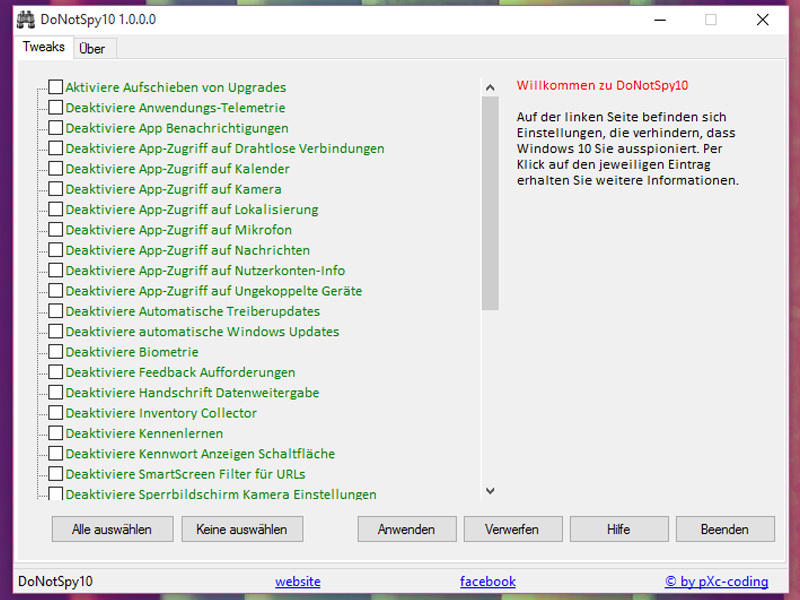The height and width of the screenshot is (600, 800).
Task: Open Hilfe button
Action: [x=619, y=529]
